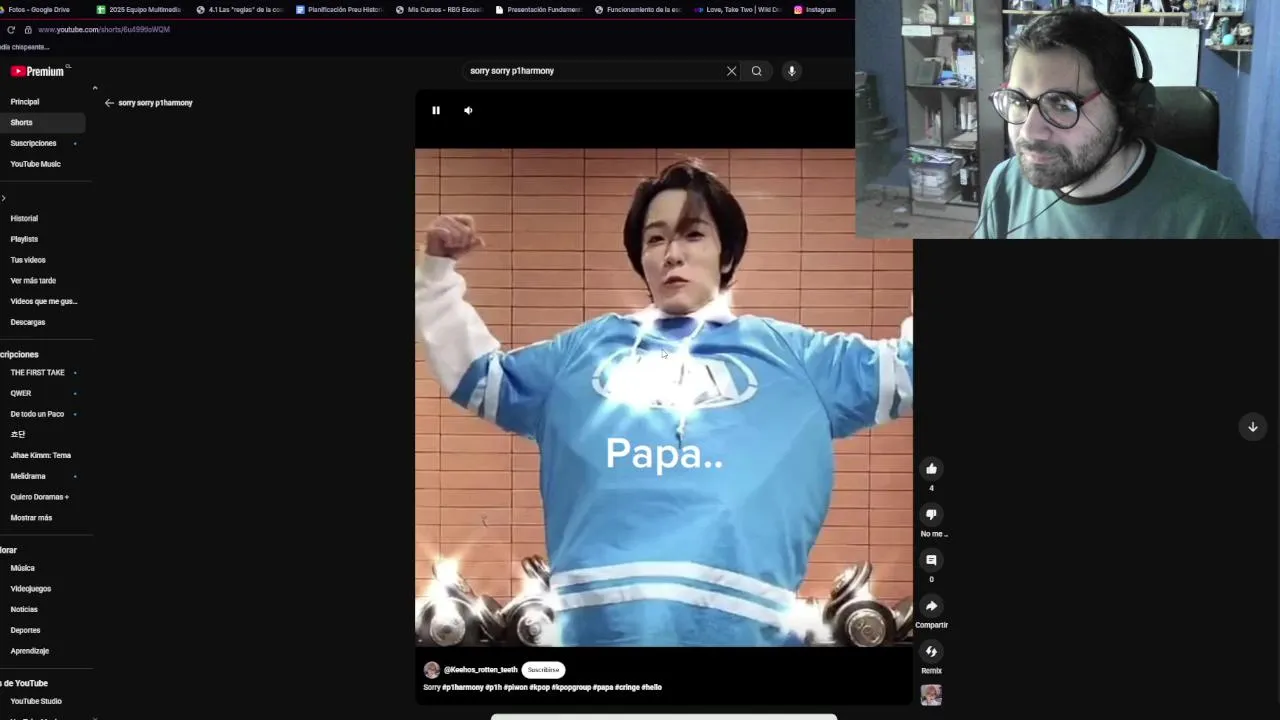Switch to Presentación Fundamentos tab
The width and height of the screenshot is (1280, 720).
point(538,9)
